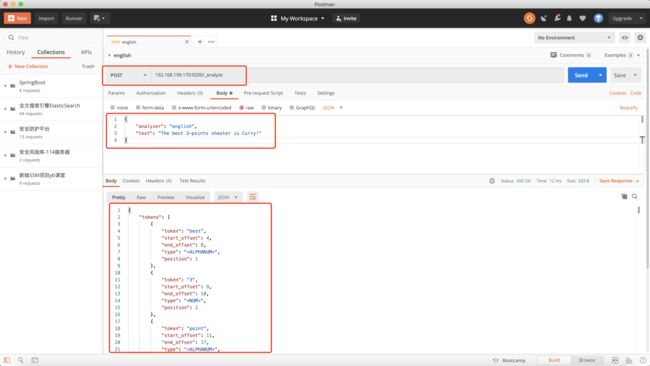The image size is (650, 366).
Task: Open the response Cookies tab
Action: [131, 181]
